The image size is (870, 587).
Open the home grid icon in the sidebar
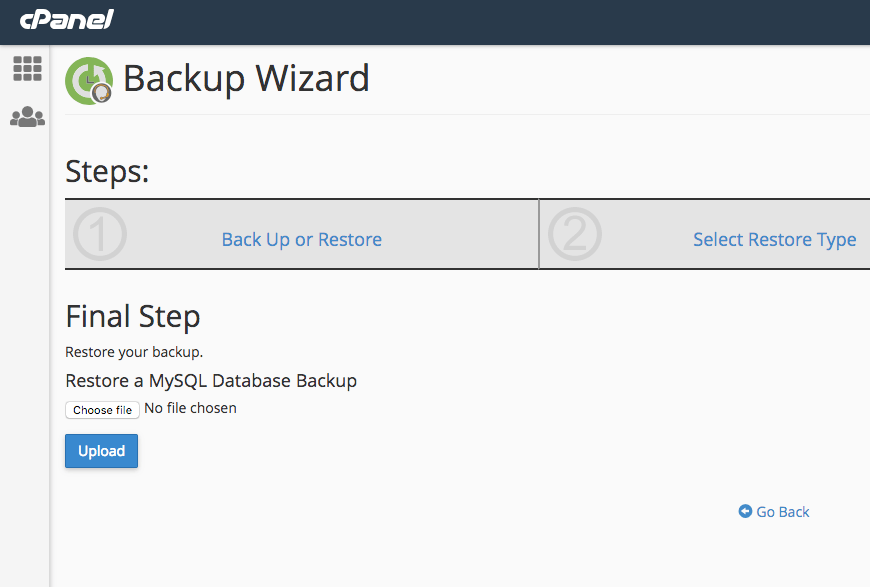click(27, 69)
